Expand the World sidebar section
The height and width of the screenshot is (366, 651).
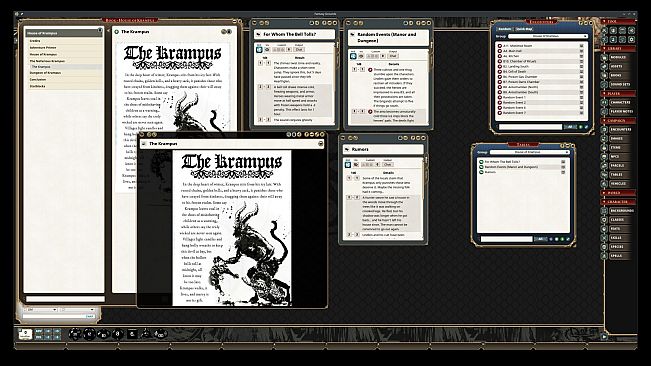coord(618,193)
